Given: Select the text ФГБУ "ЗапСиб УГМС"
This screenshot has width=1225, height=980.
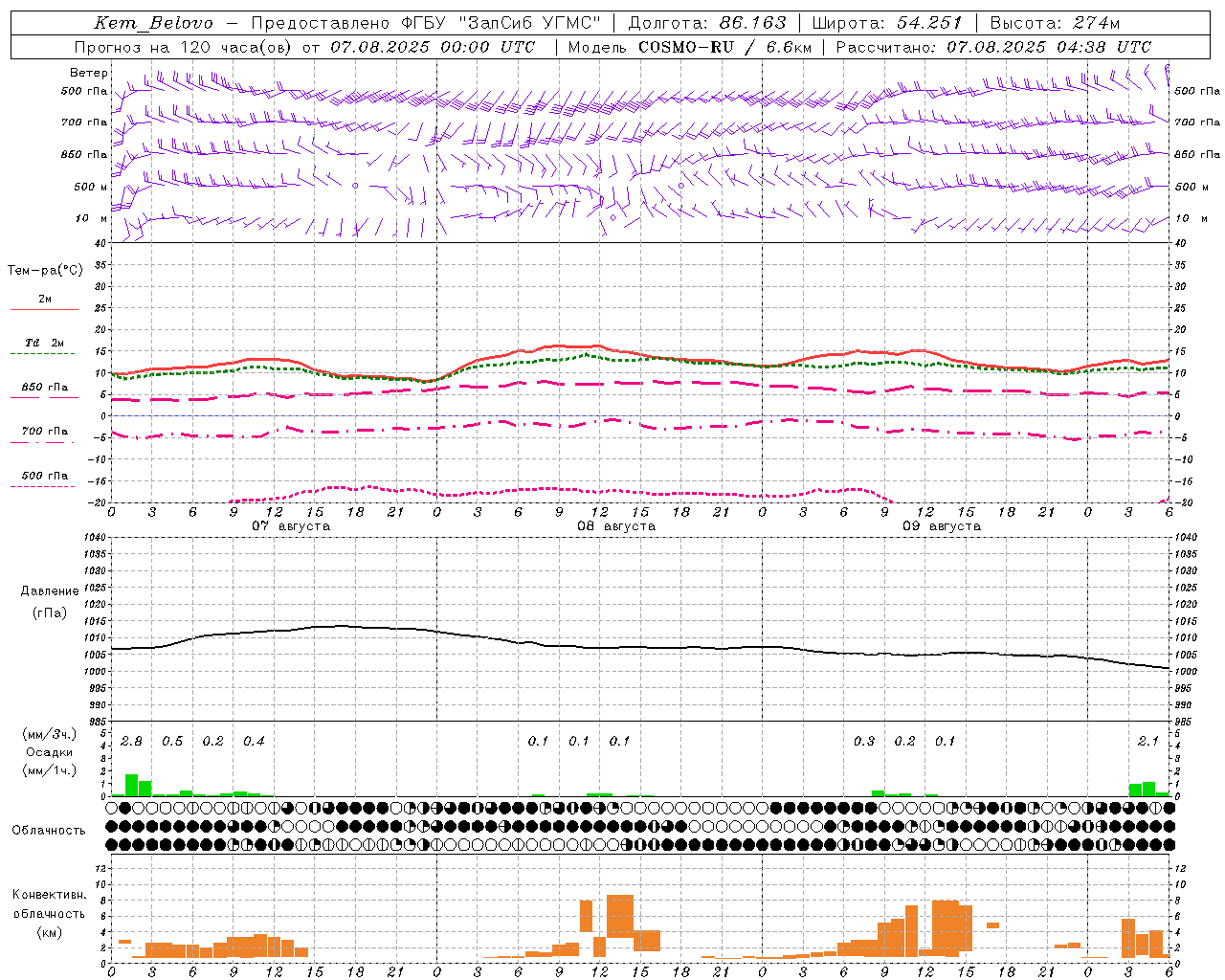Looking at the screenshot, I should (501, 23).
